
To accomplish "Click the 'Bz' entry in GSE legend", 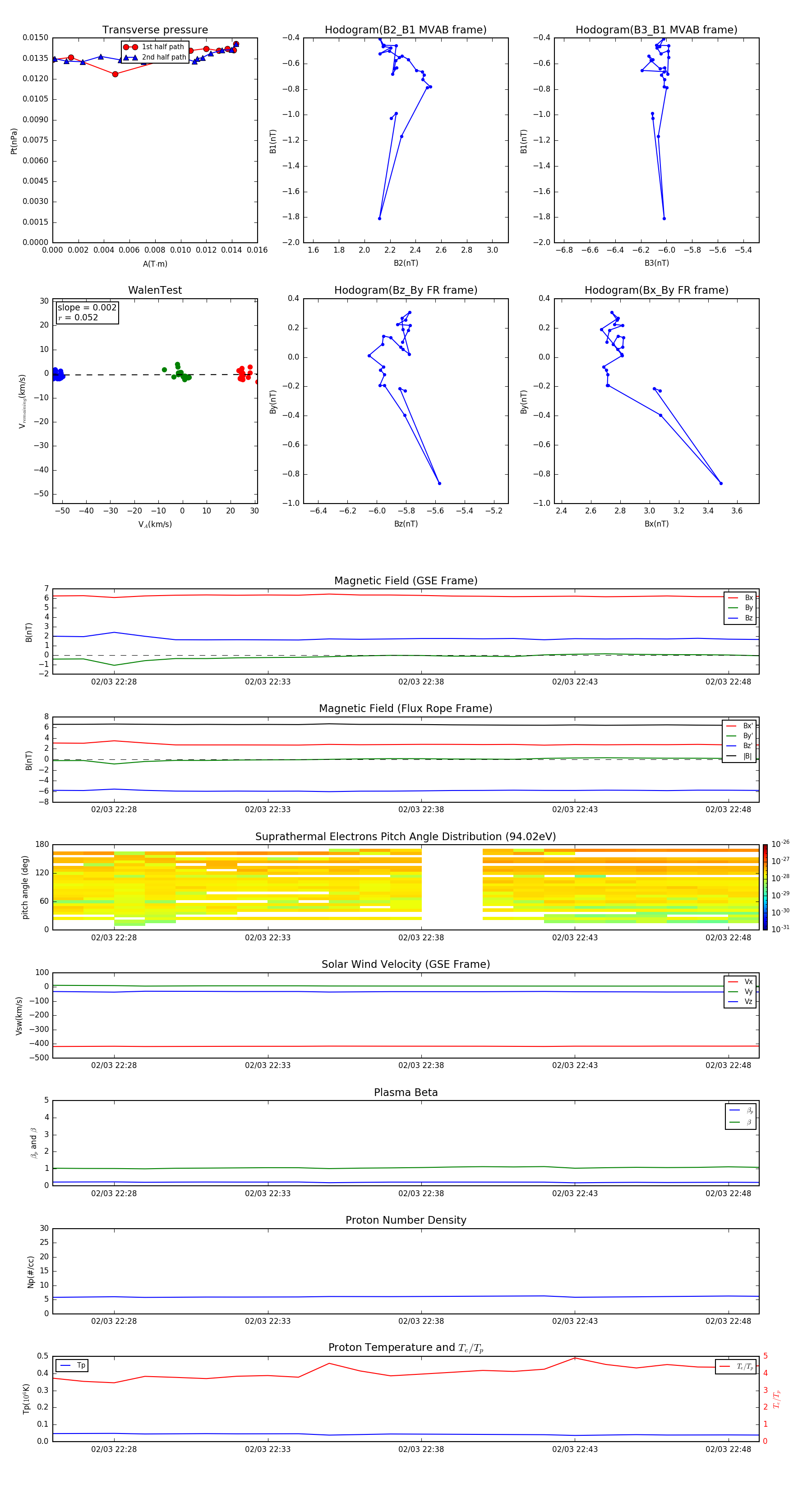I will pyautogui.click(x=741, y=618).
